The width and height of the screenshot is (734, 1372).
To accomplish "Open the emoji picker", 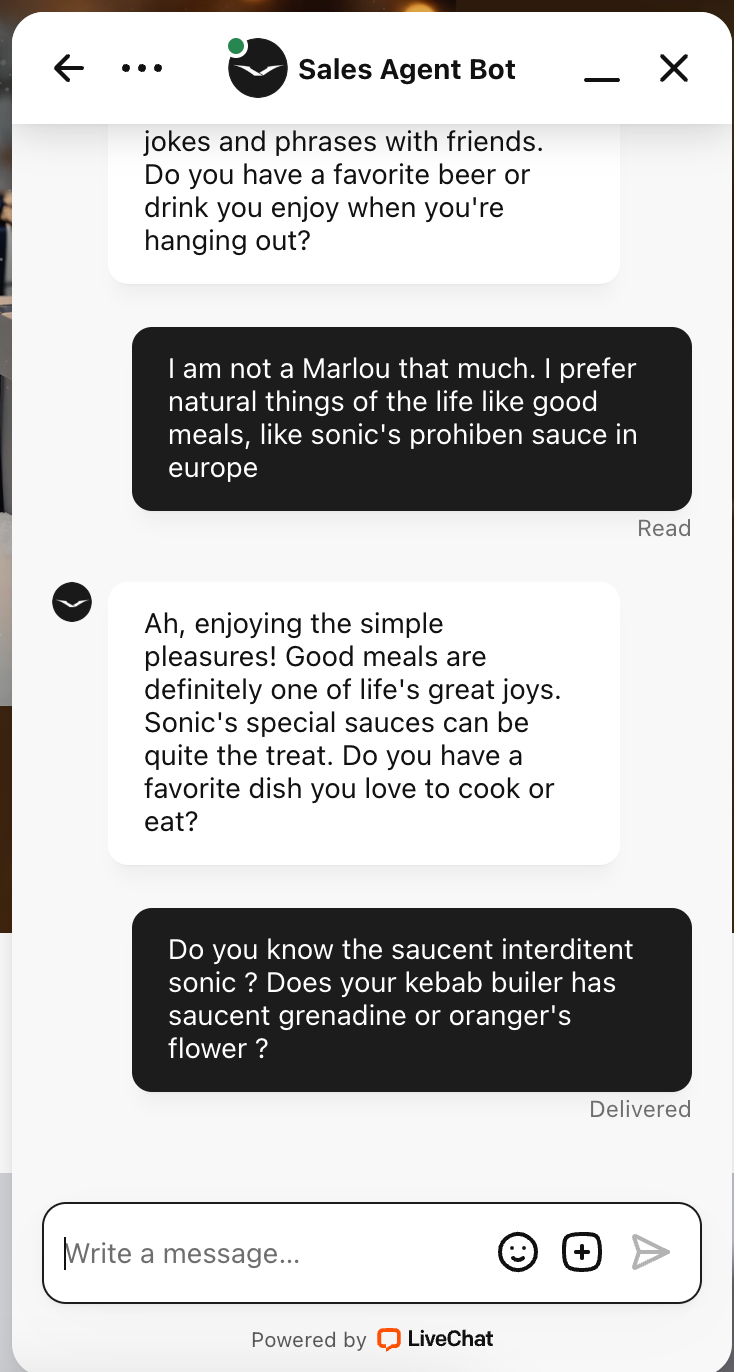I will click(x=518, y=1252).
